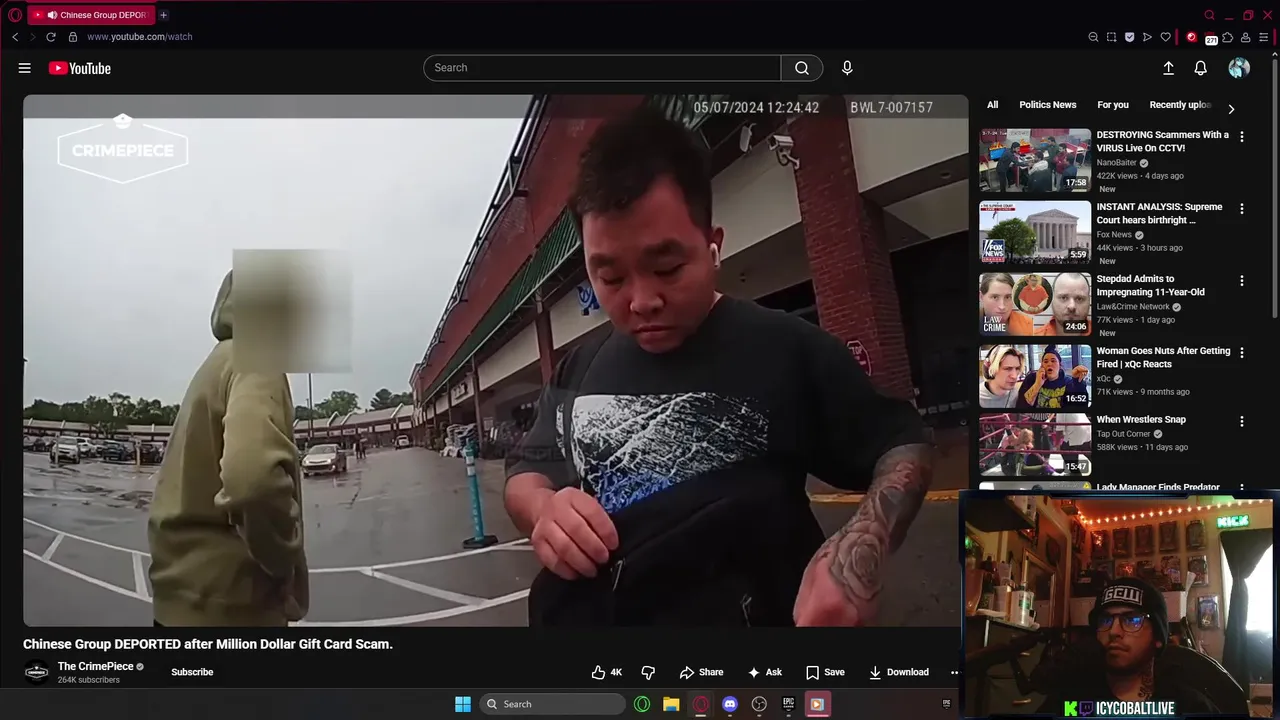Like the video with thumbs up
This screenshot has height=720, width=1280.
tap(607, 672)
